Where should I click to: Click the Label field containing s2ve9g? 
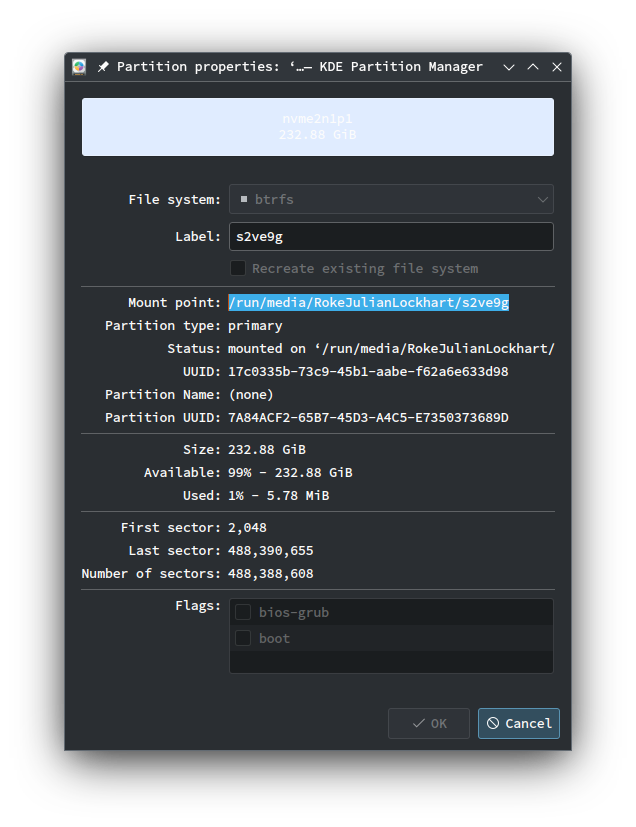coord(391,236)
